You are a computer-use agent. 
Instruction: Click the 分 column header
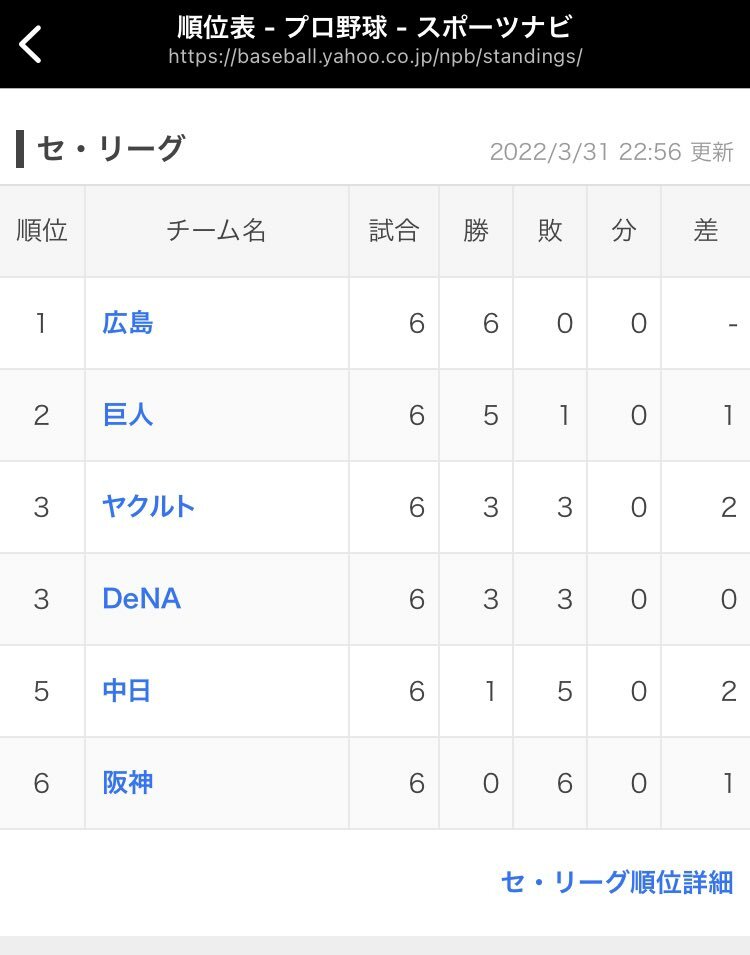[624, 231]
